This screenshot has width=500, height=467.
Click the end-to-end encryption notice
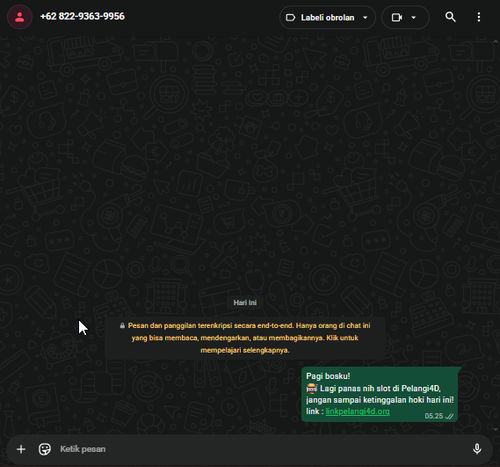tap(245, 338)
